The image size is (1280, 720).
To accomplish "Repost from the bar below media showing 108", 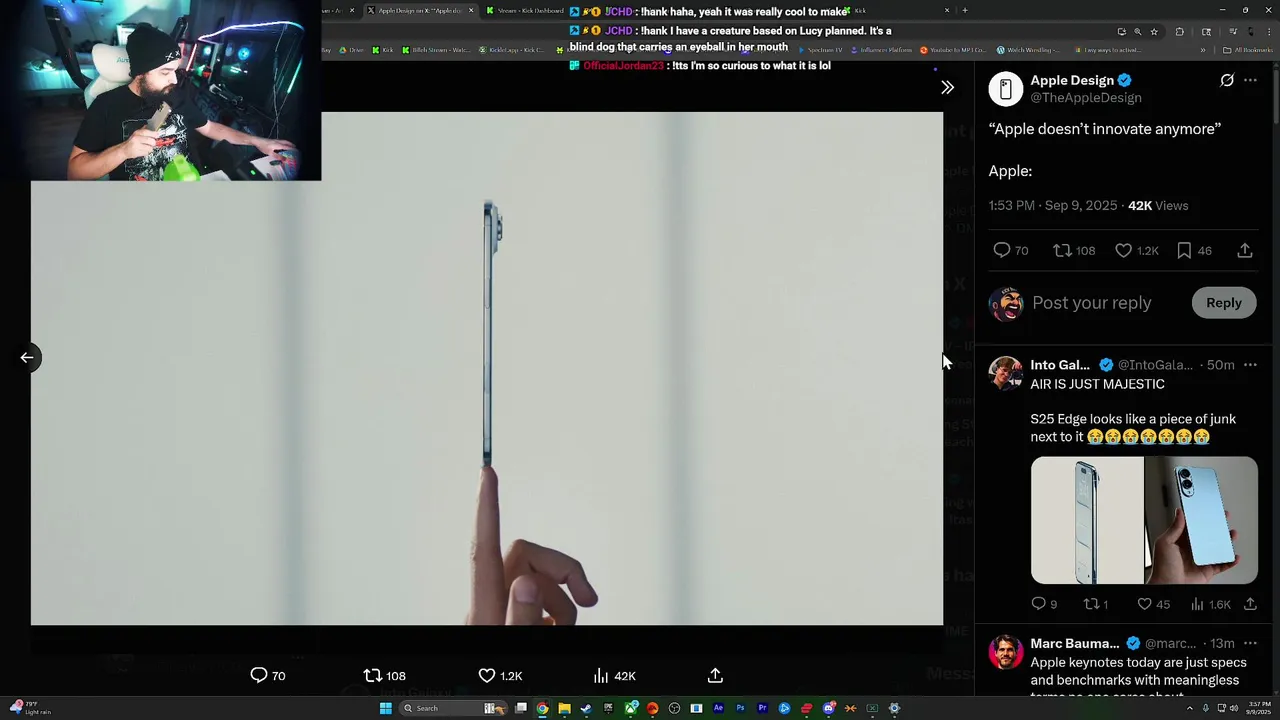I will (384, 676).
